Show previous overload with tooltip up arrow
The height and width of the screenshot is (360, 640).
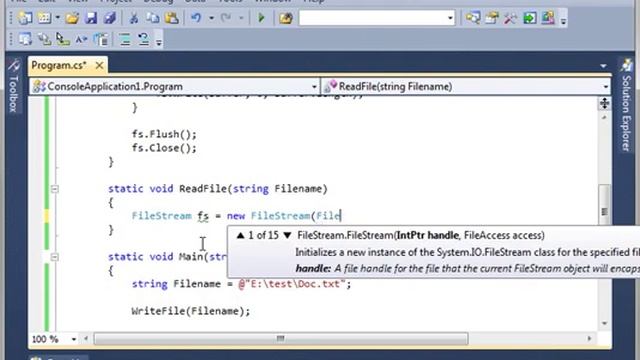[240, 236]
